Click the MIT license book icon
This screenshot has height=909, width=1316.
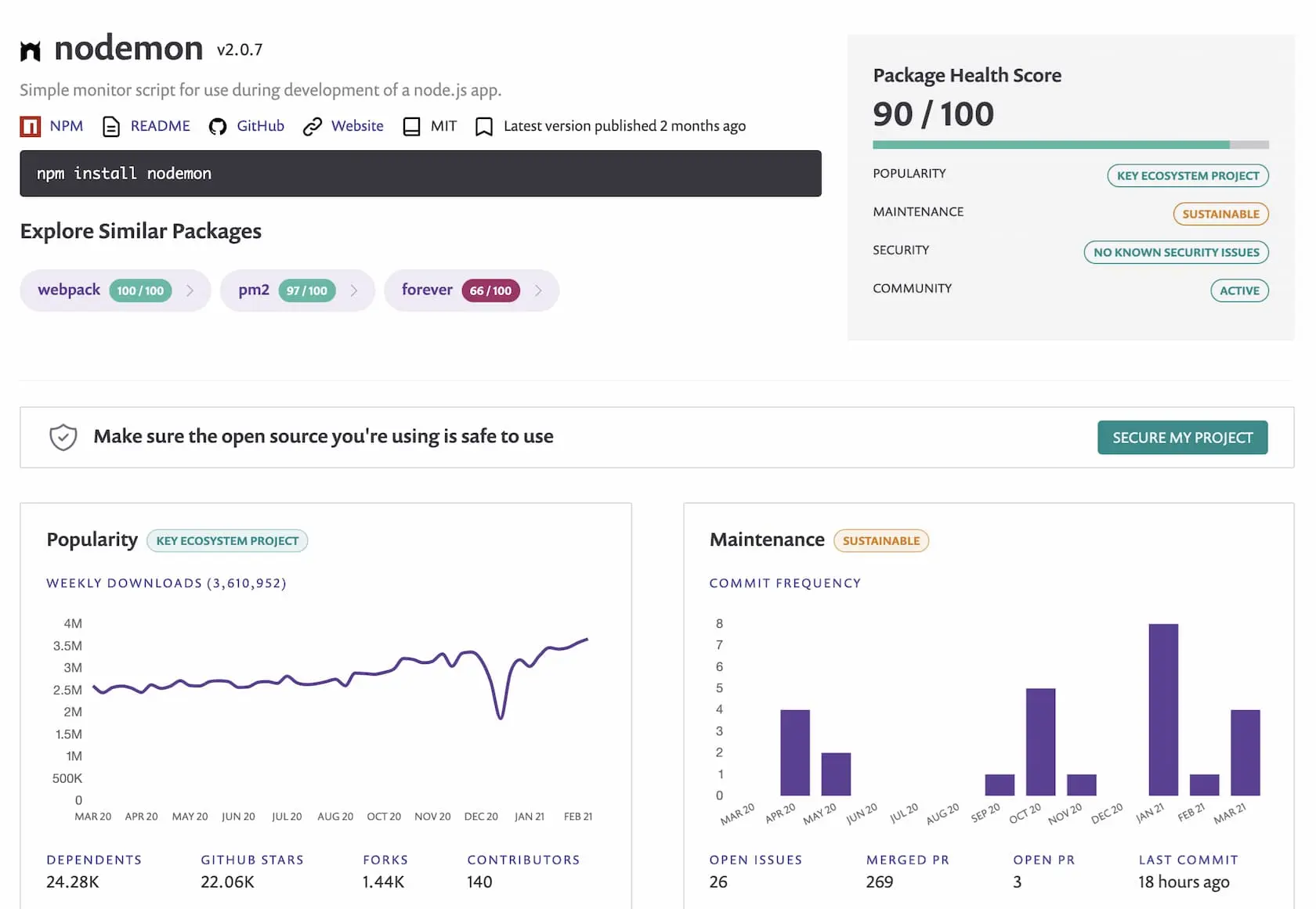click(x=411, y=126)
